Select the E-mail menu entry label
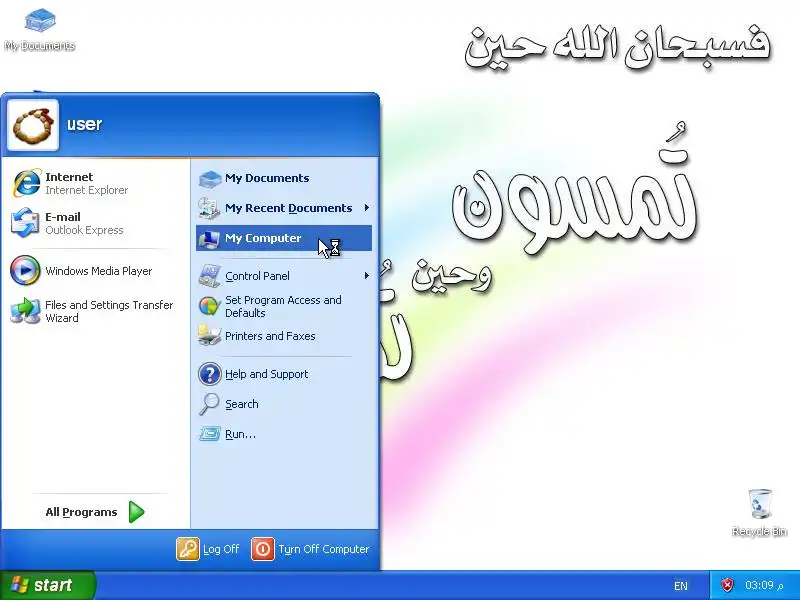The width and height of the screenshot is (800, 600). [x=63, y=217]
